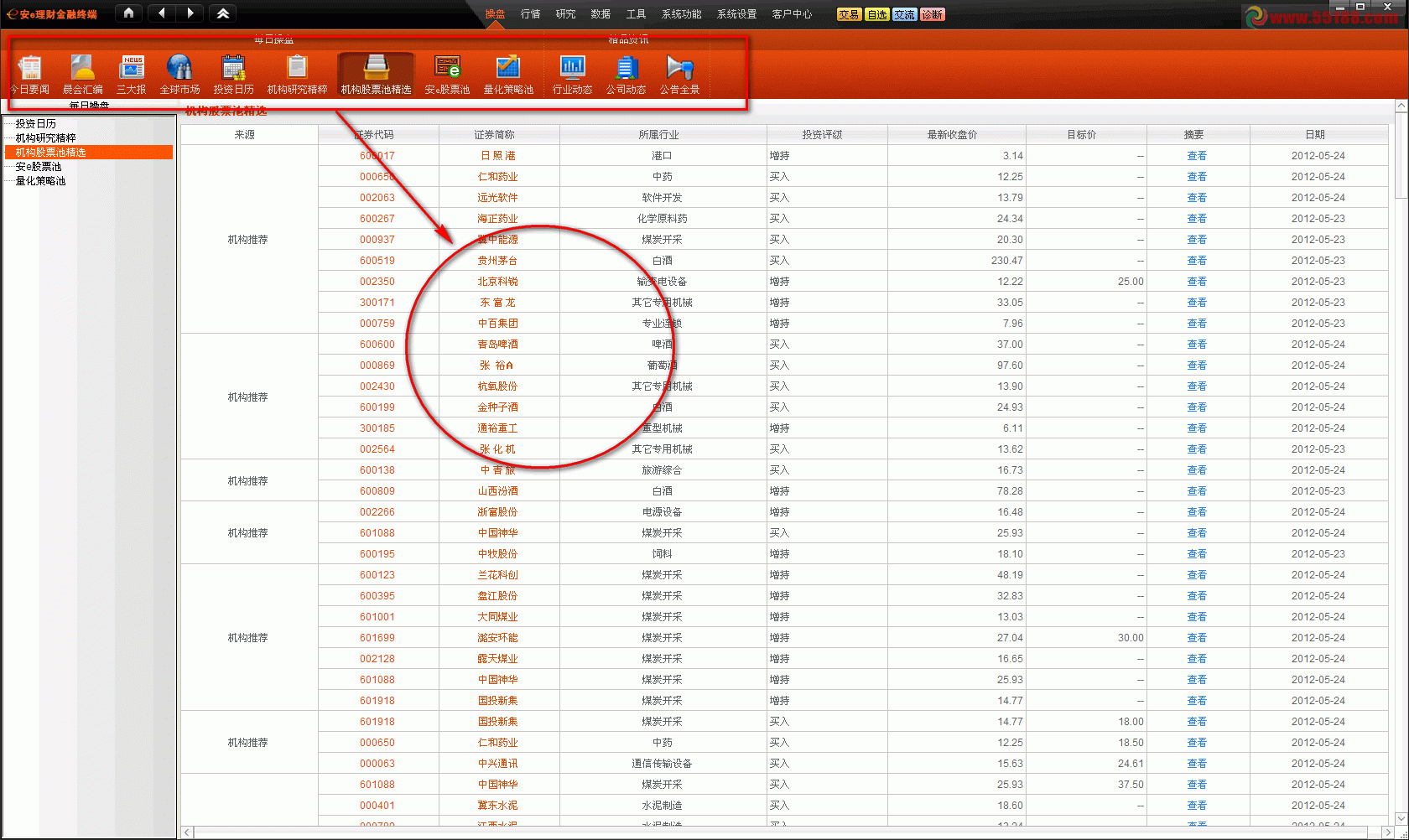Click stock name 露天煤业
The width and height of the screenshot is (1409, 840).
[497, 659]
